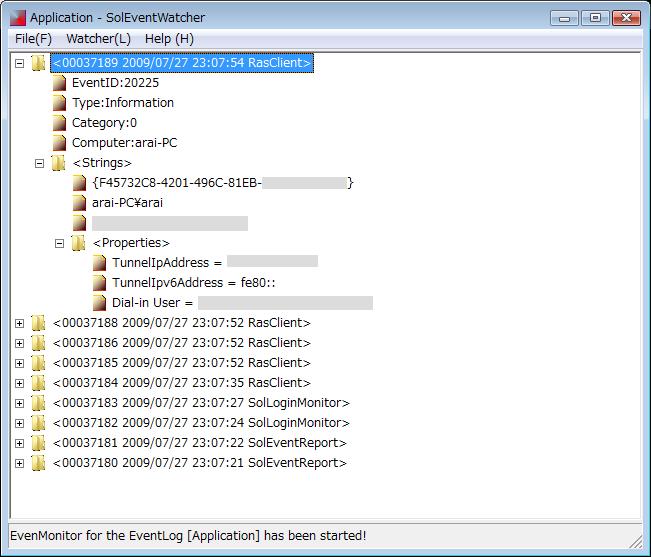Select the highlighted 00037189 RasClient row
Viewport: 651px width, 557px height.
pos(182,63)
